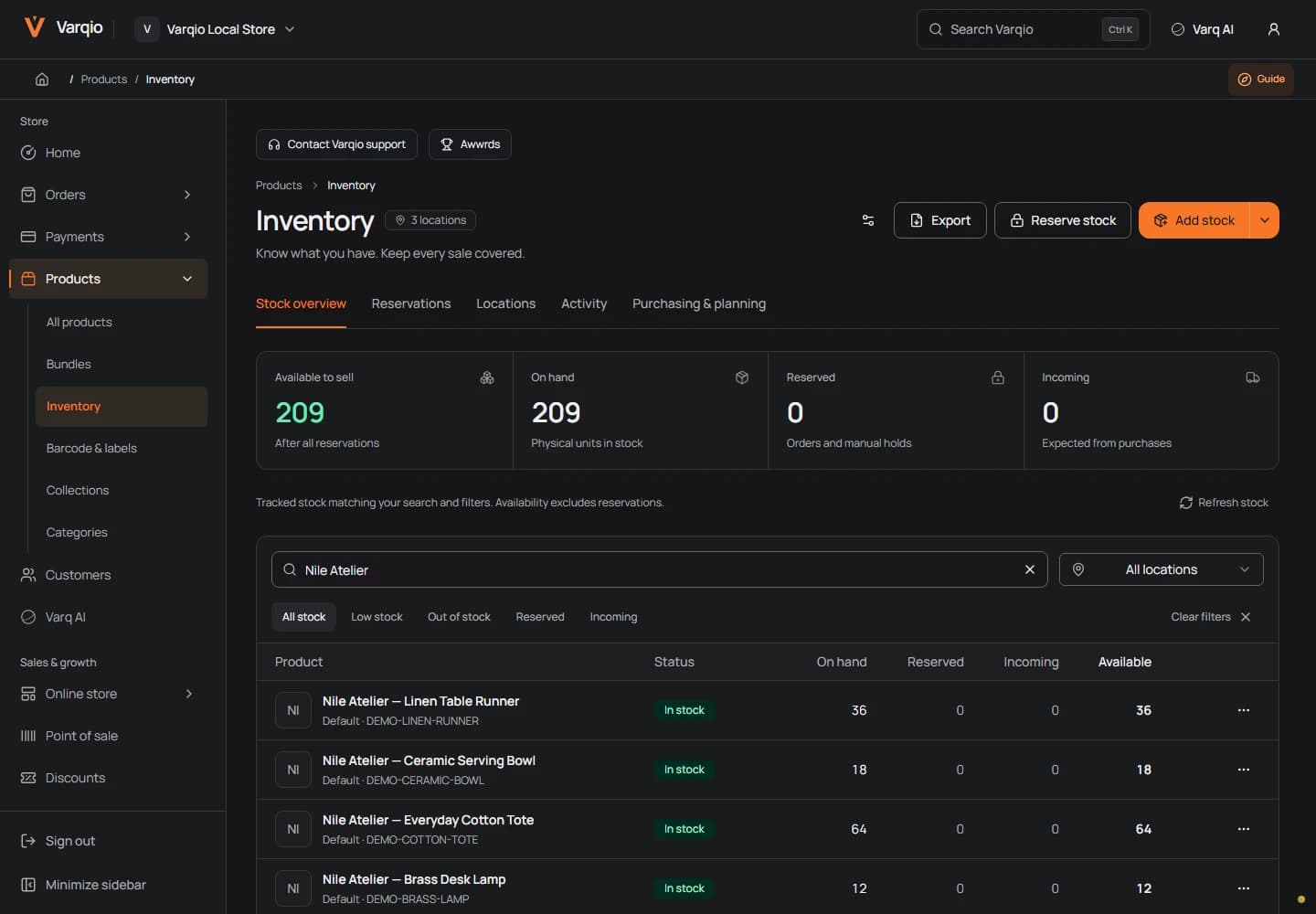Click the Varqio logo
This screenshot has width=1316, height=914.
tap(63, 27)
